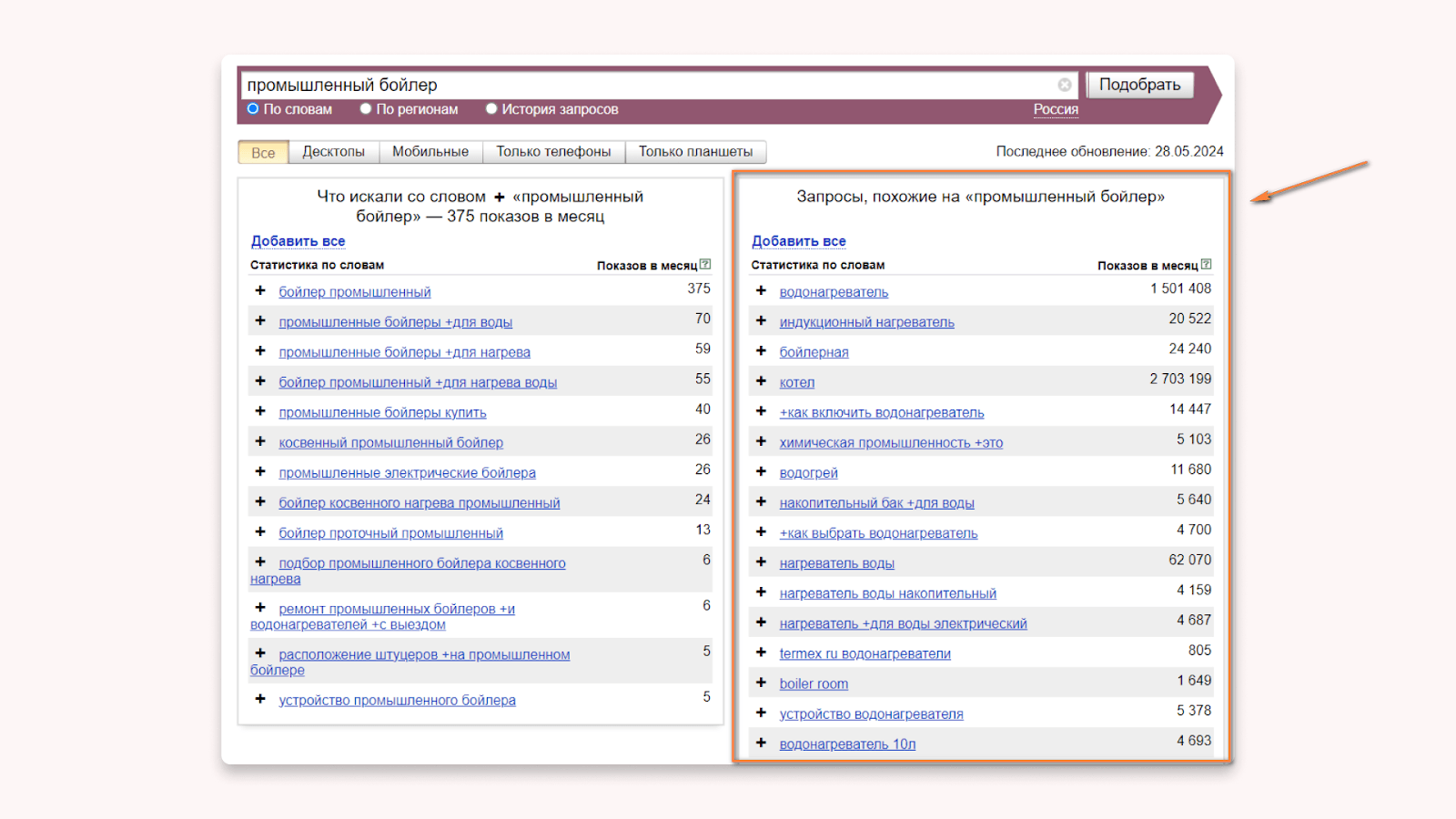This screenshot has height=819, width=1456.
Task: Switch to the 'Все' devices tab
Action: [x=263, y=152]
